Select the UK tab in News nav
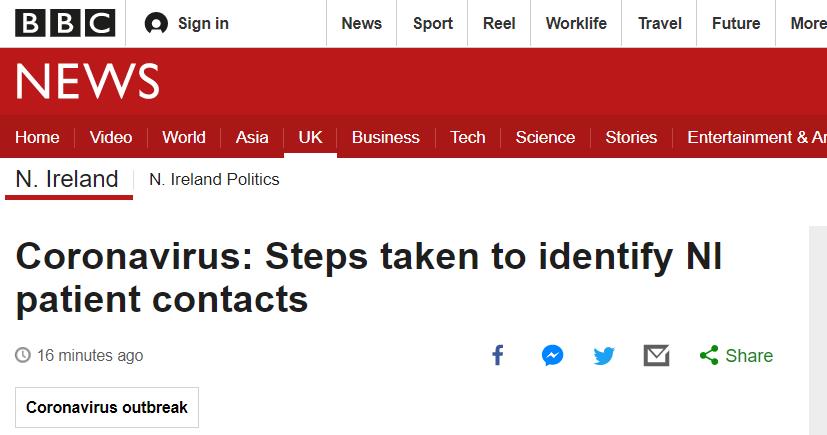 pyautogui.click(x=310, y=137)
